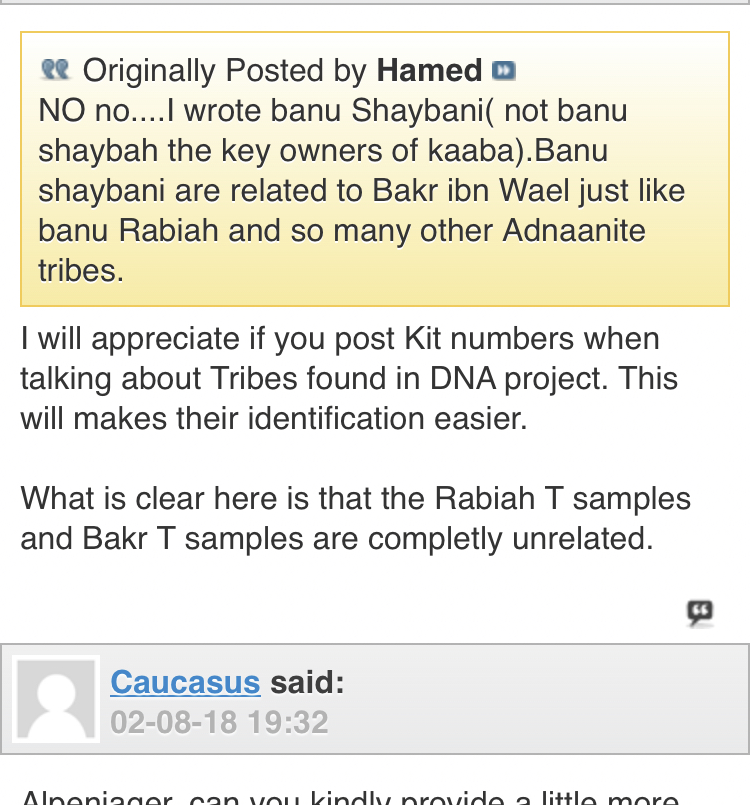Open original post via arrow icon beside Hamed
This screenshot has width=750, height=805.
[x=504, y=70]
